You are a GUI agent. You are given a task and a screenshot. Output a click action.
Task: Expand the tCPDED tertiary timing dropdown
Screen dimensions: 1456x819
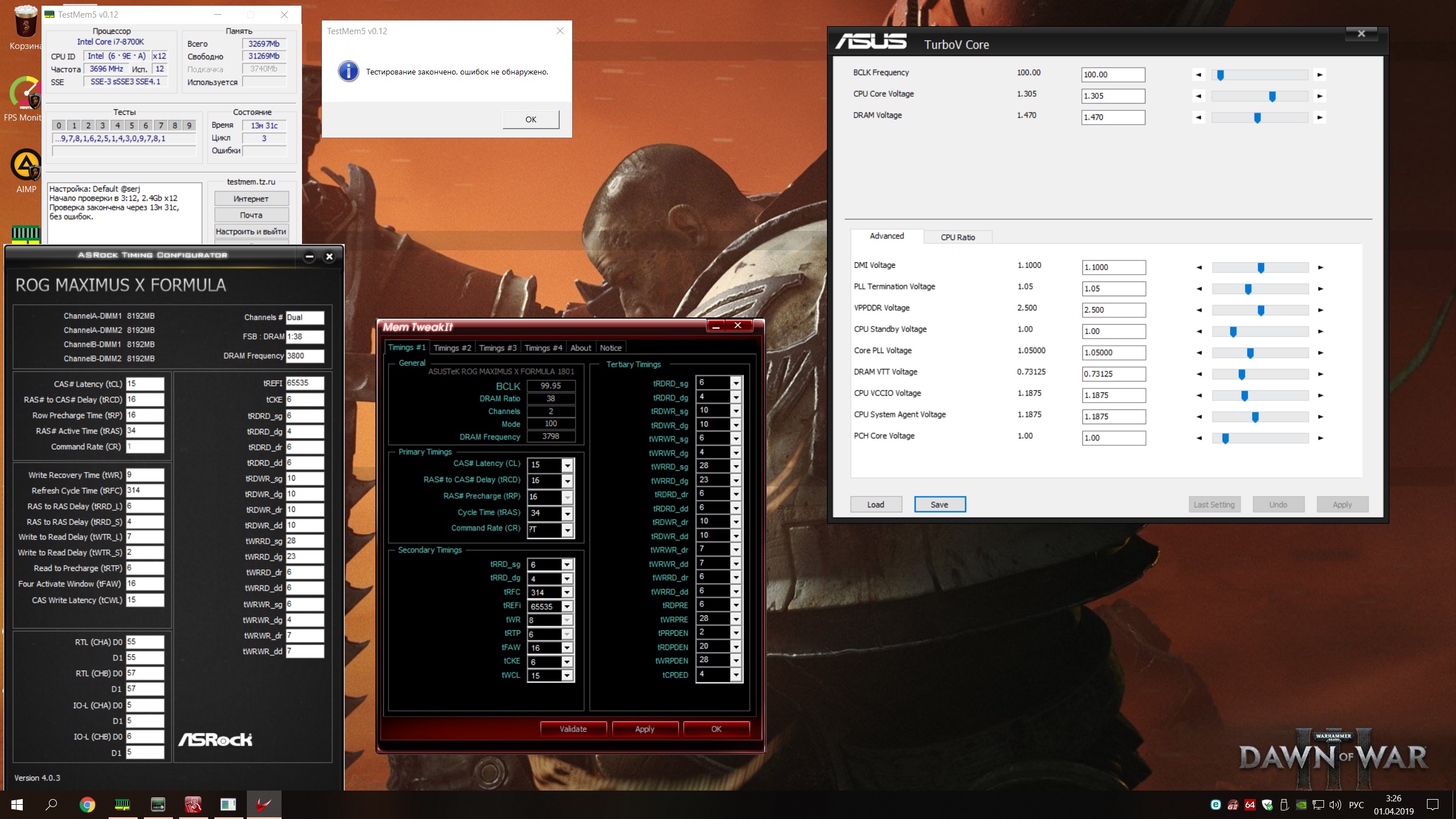point(736,675)
